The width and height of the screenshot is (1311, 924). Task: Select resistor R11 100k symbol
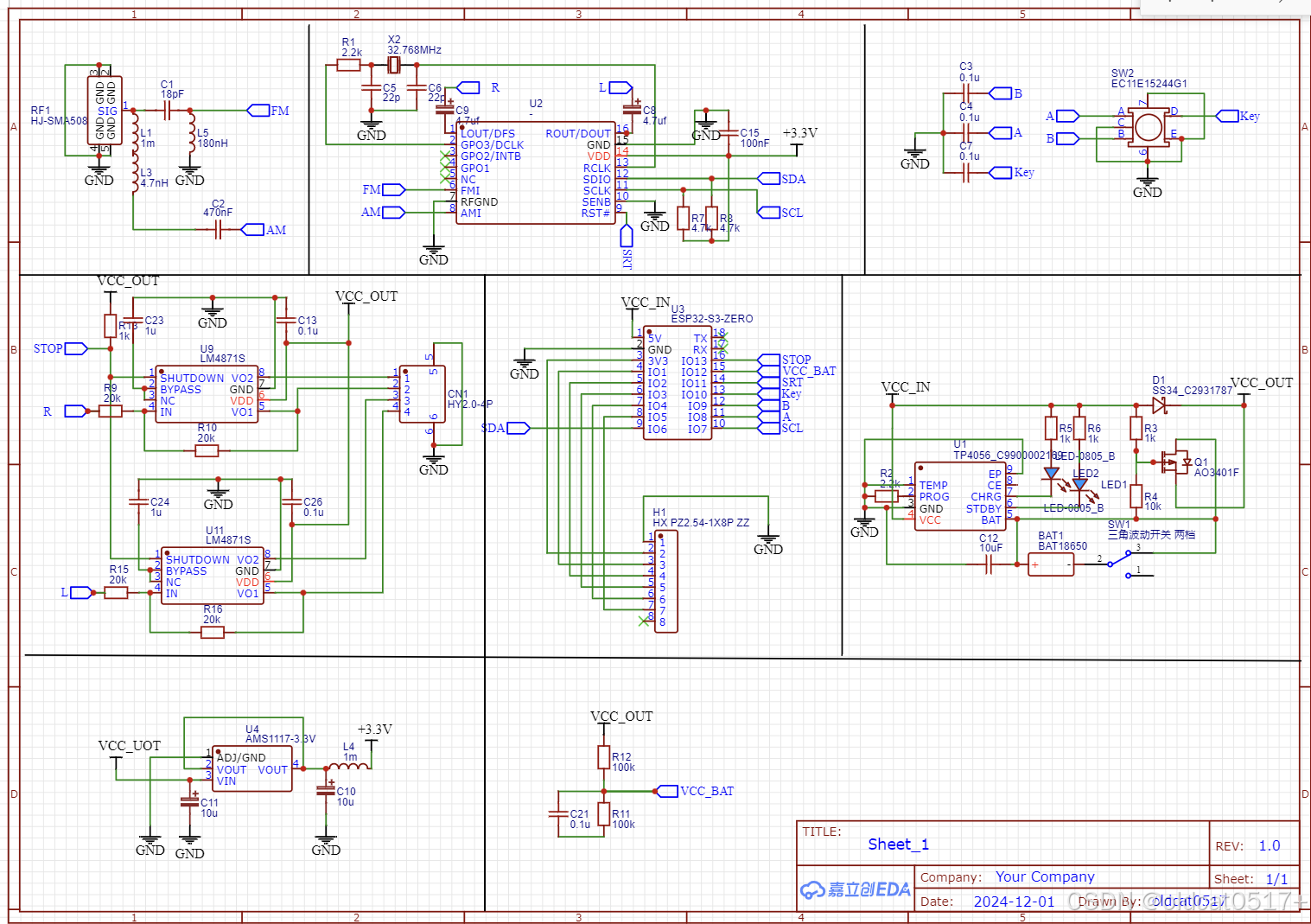point(604,814)
